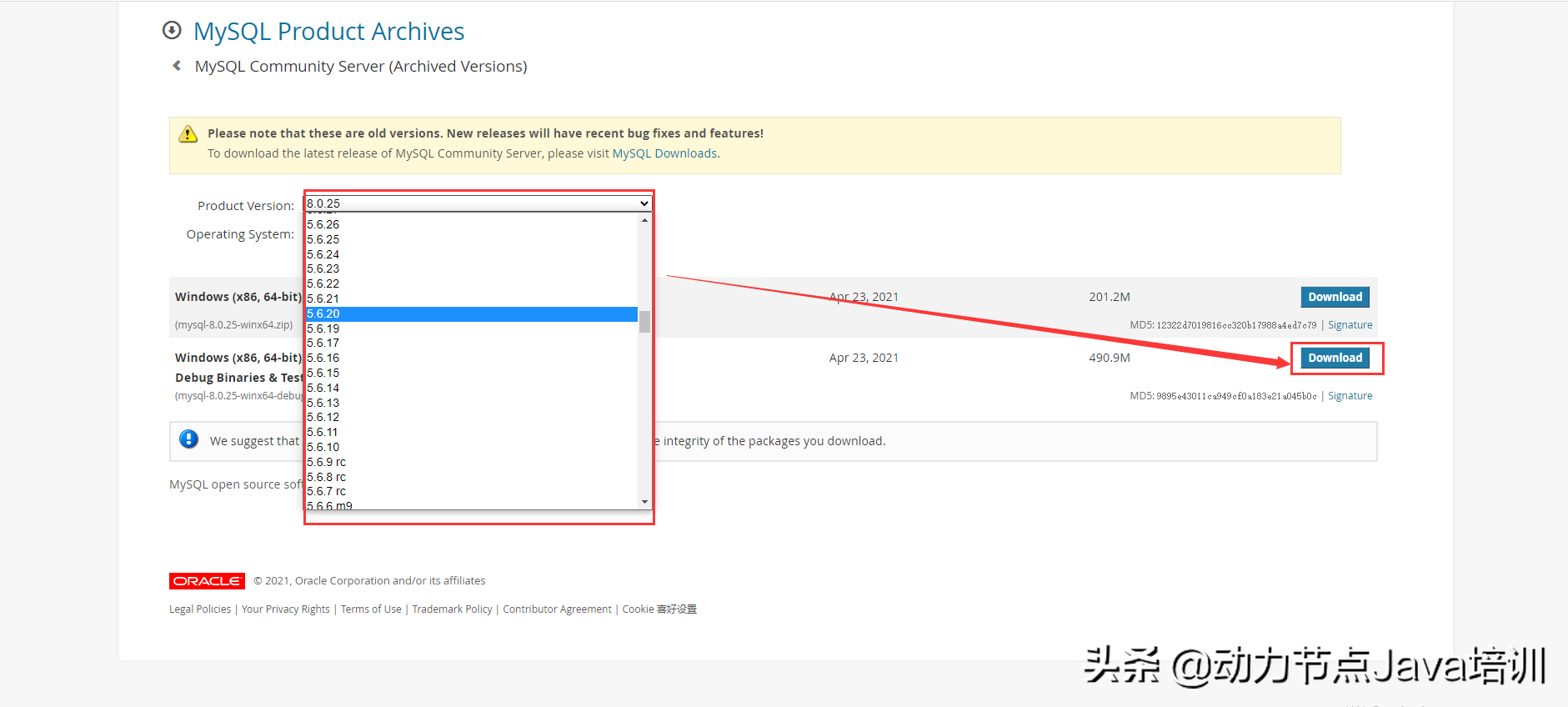The width and height of the screenshot is (1568, 707).
Task: Download the 490.9M debug binaries package
Action: coord(1335,358)
